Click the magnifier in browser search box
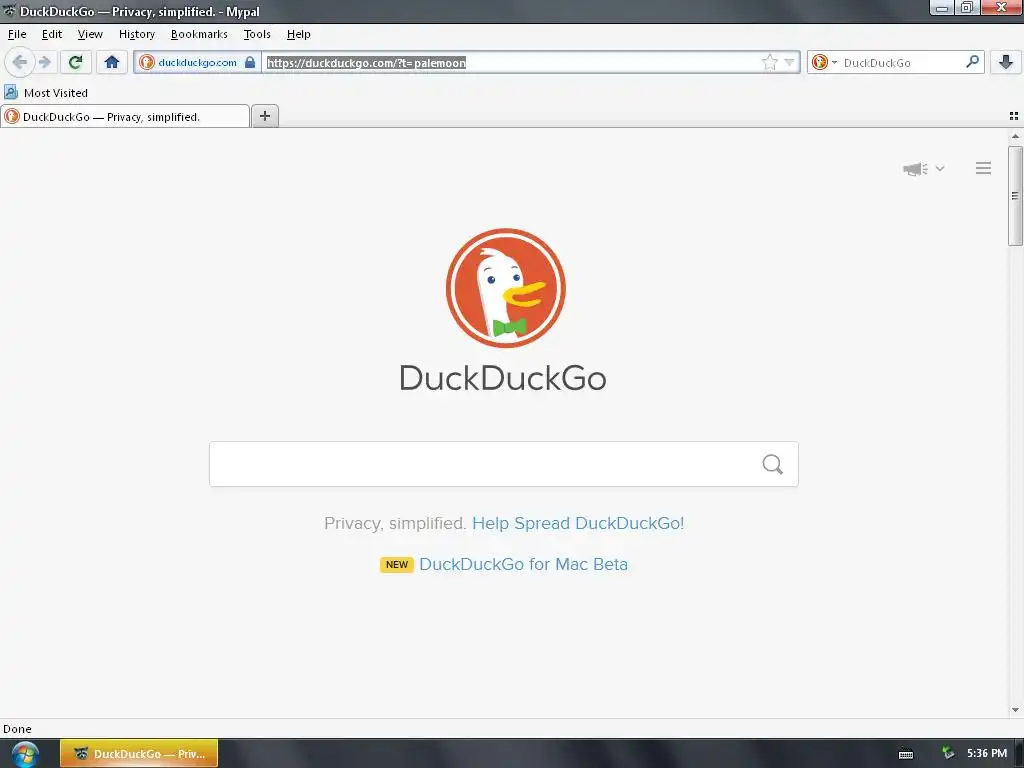This screenshot has height=768, width=1024. [972, 62]
